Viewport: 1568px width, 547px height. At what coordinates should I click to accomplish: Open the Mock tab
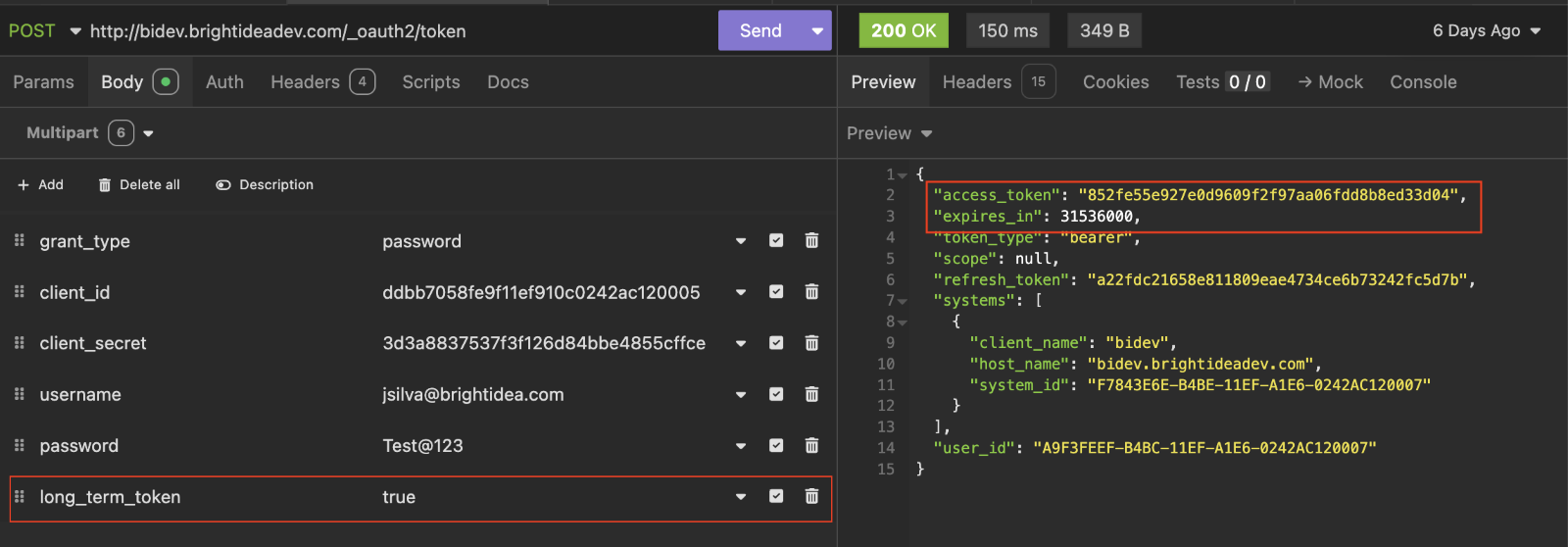[1330, 82]
